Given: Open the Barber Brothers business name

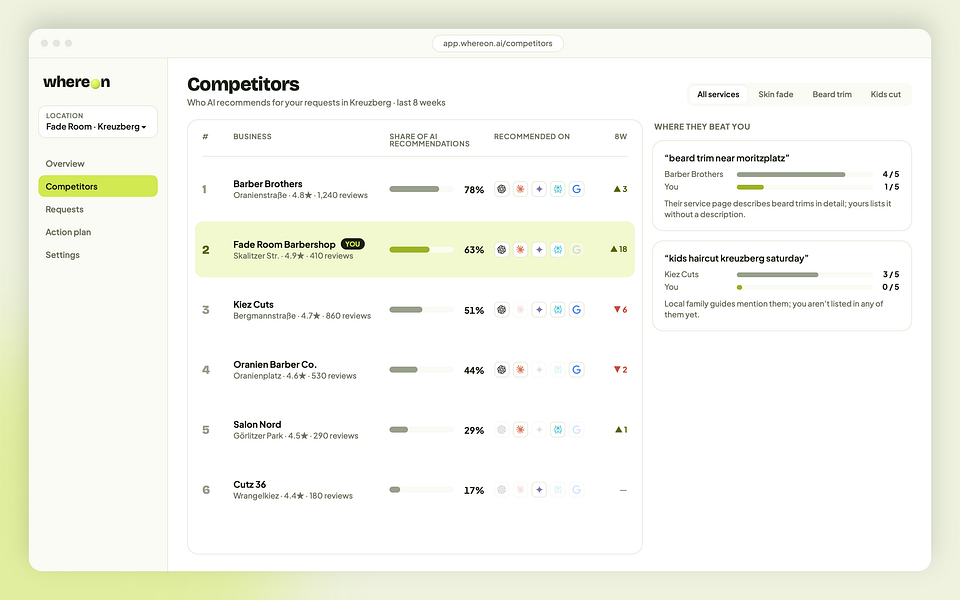Looking at the screenshot, I should (x=268, y=184).
